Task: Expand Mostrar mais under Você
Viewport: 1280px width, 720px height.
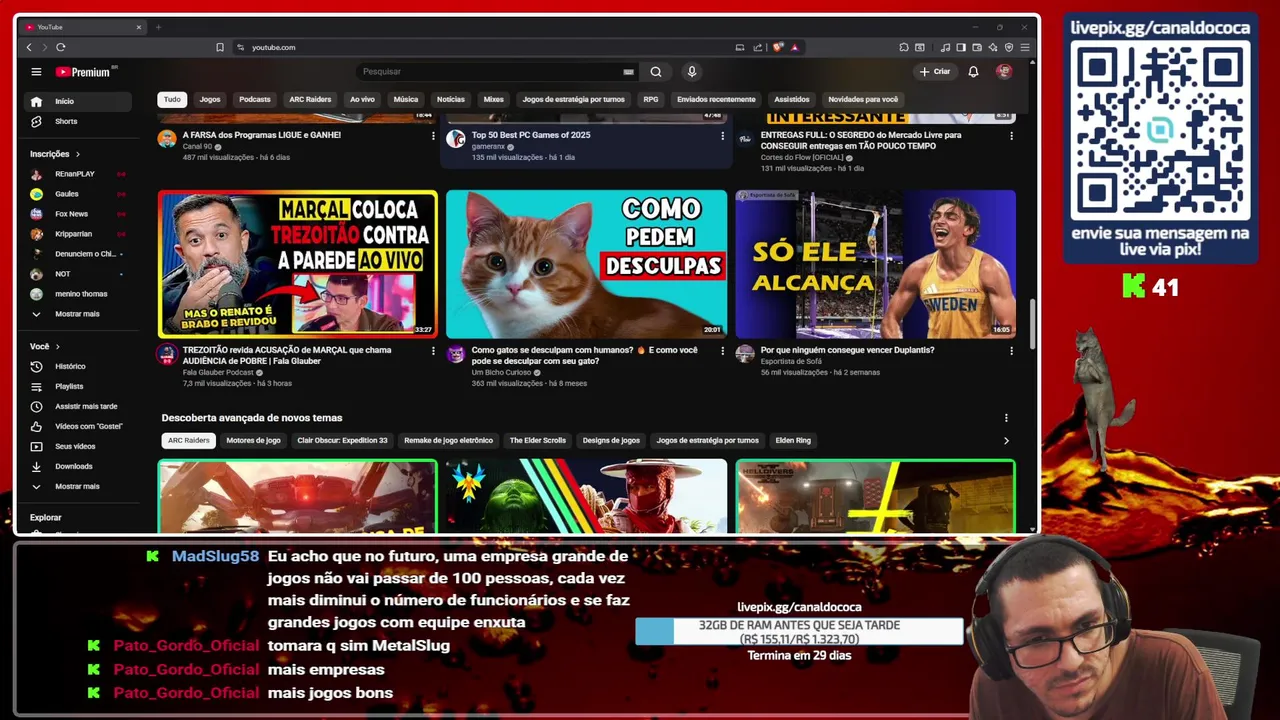Action: pyautogui.click(x=78, y=486)
